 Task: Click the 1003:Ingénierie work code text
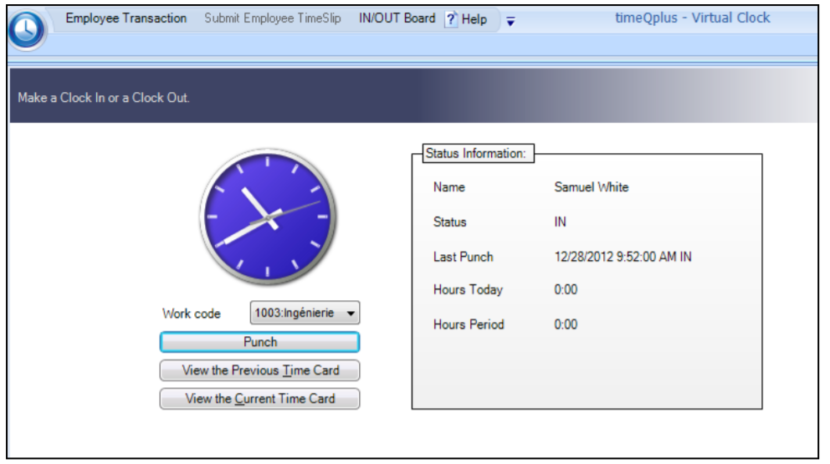(296, 313)
